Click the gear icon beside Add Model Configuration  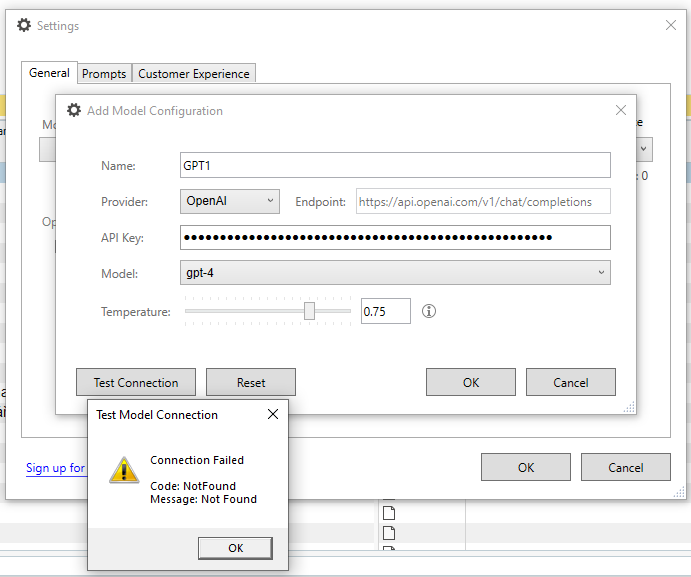74,110
